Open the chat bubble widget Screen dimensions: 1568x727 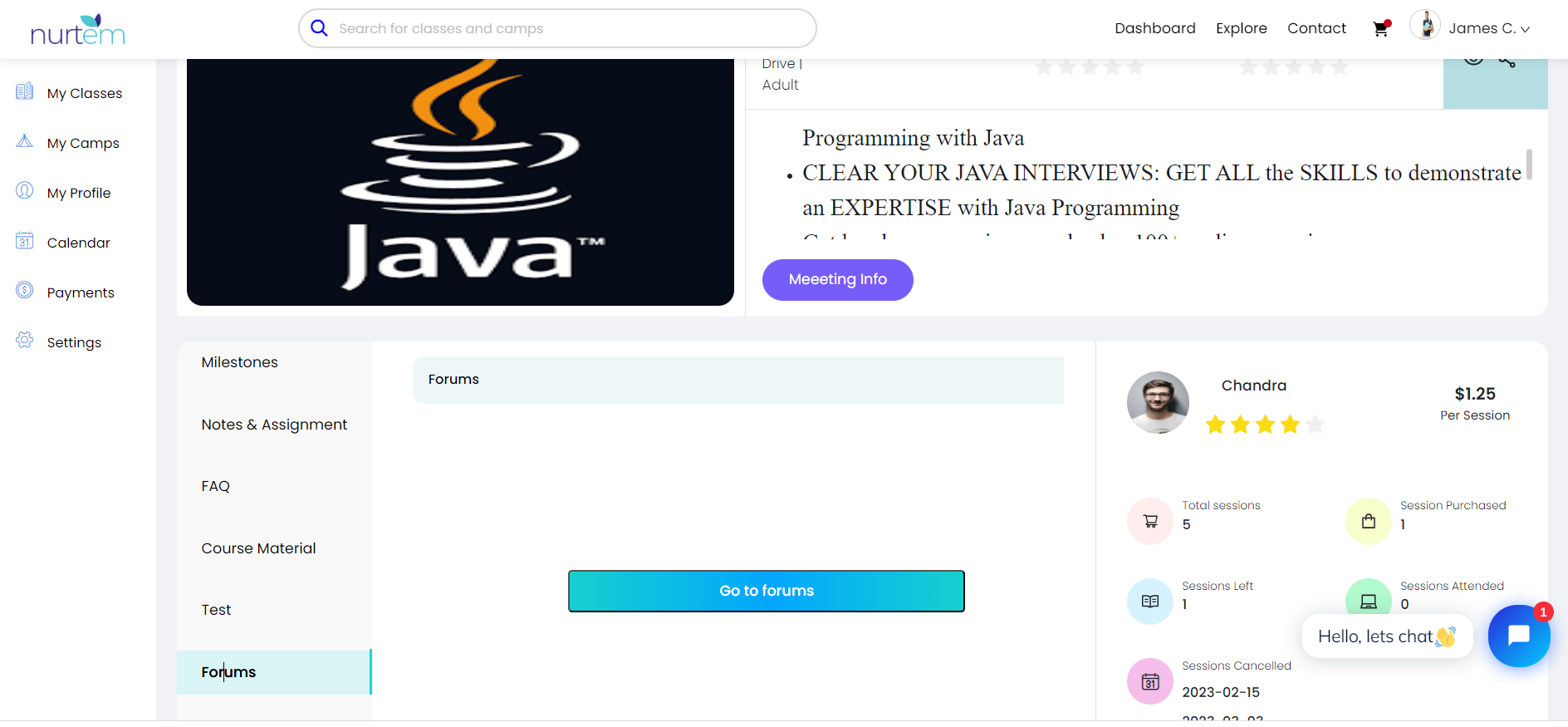1518,636
